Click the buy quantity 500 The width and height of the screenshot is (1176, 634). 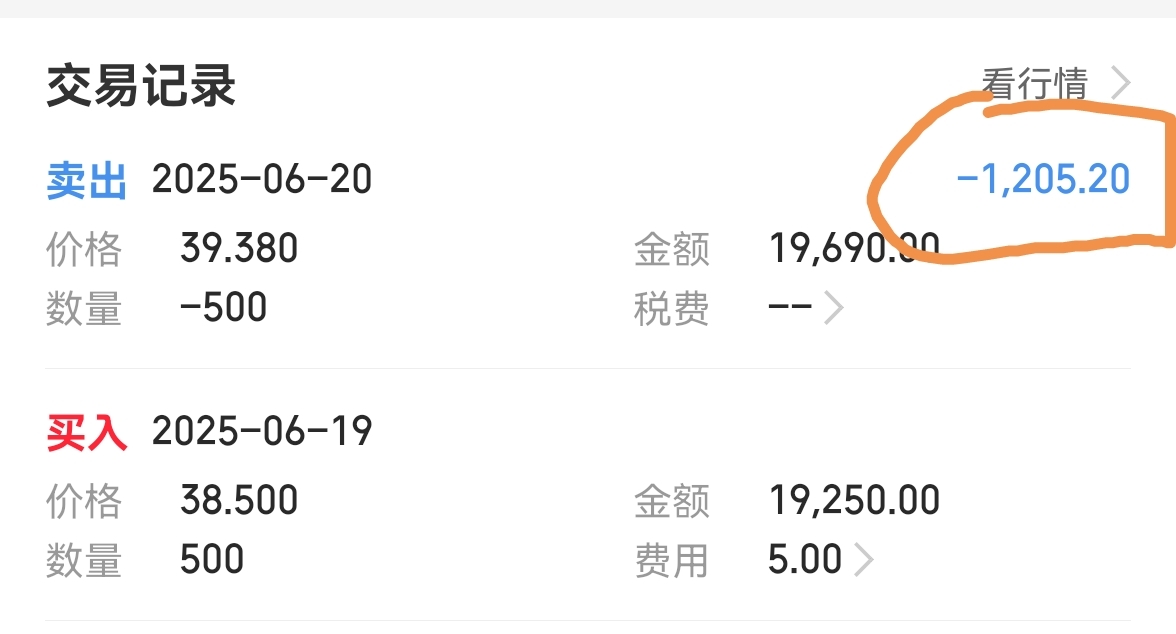[x=212, y=559]
